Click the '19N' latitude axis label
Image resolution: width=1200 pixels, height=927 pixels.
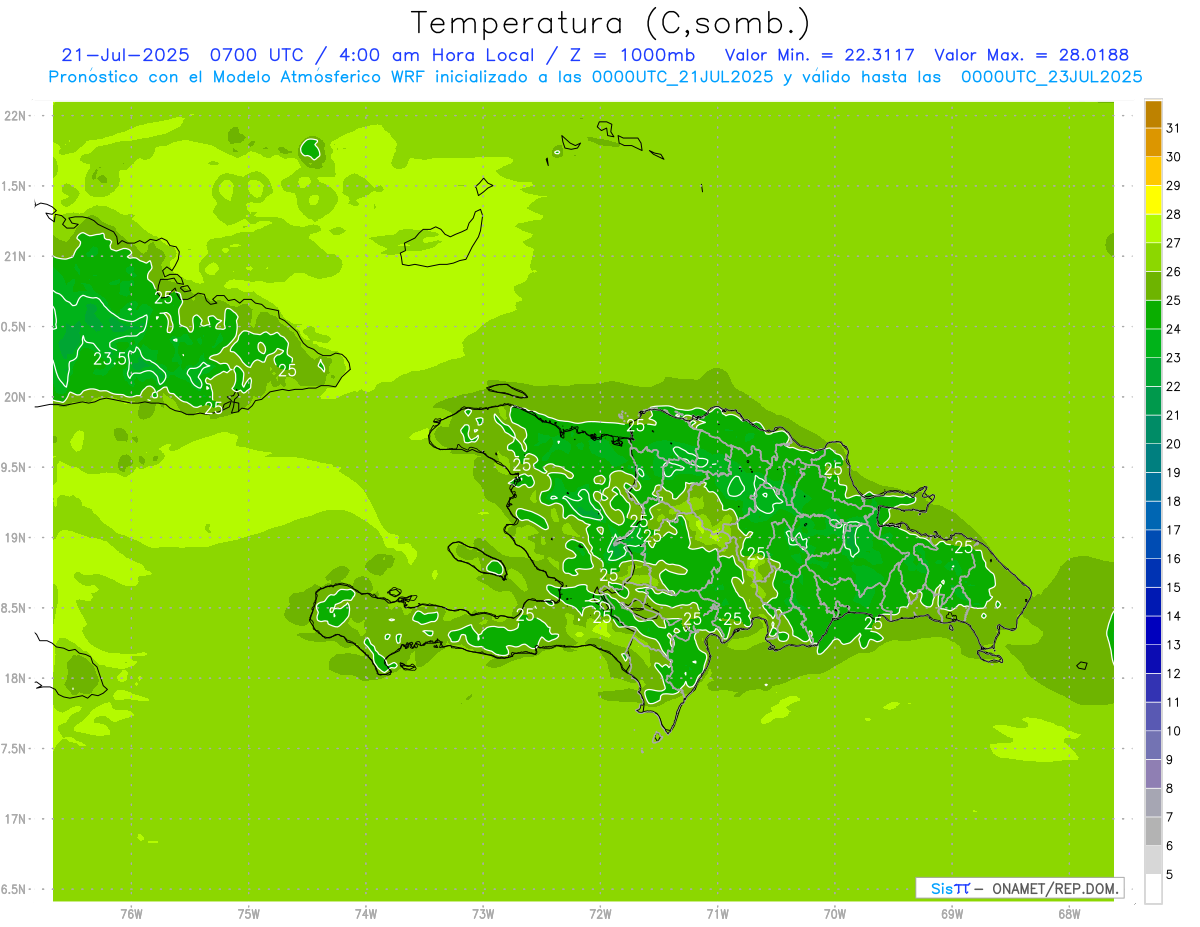point(15,537)
